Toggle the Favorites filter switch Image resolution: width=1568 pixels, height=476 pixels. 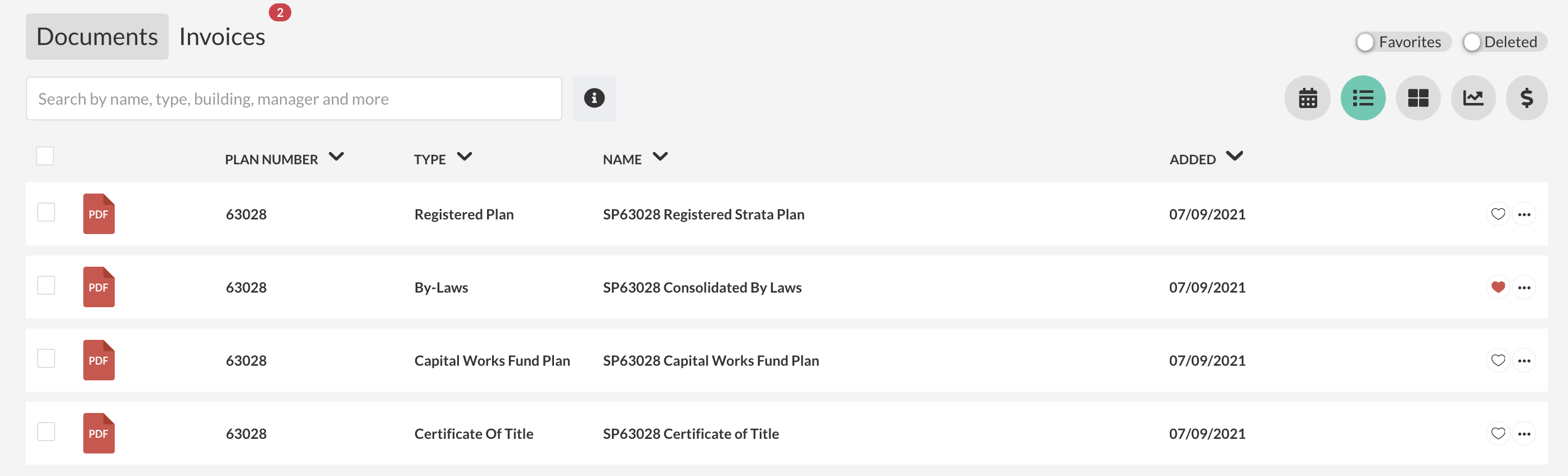1366,42
